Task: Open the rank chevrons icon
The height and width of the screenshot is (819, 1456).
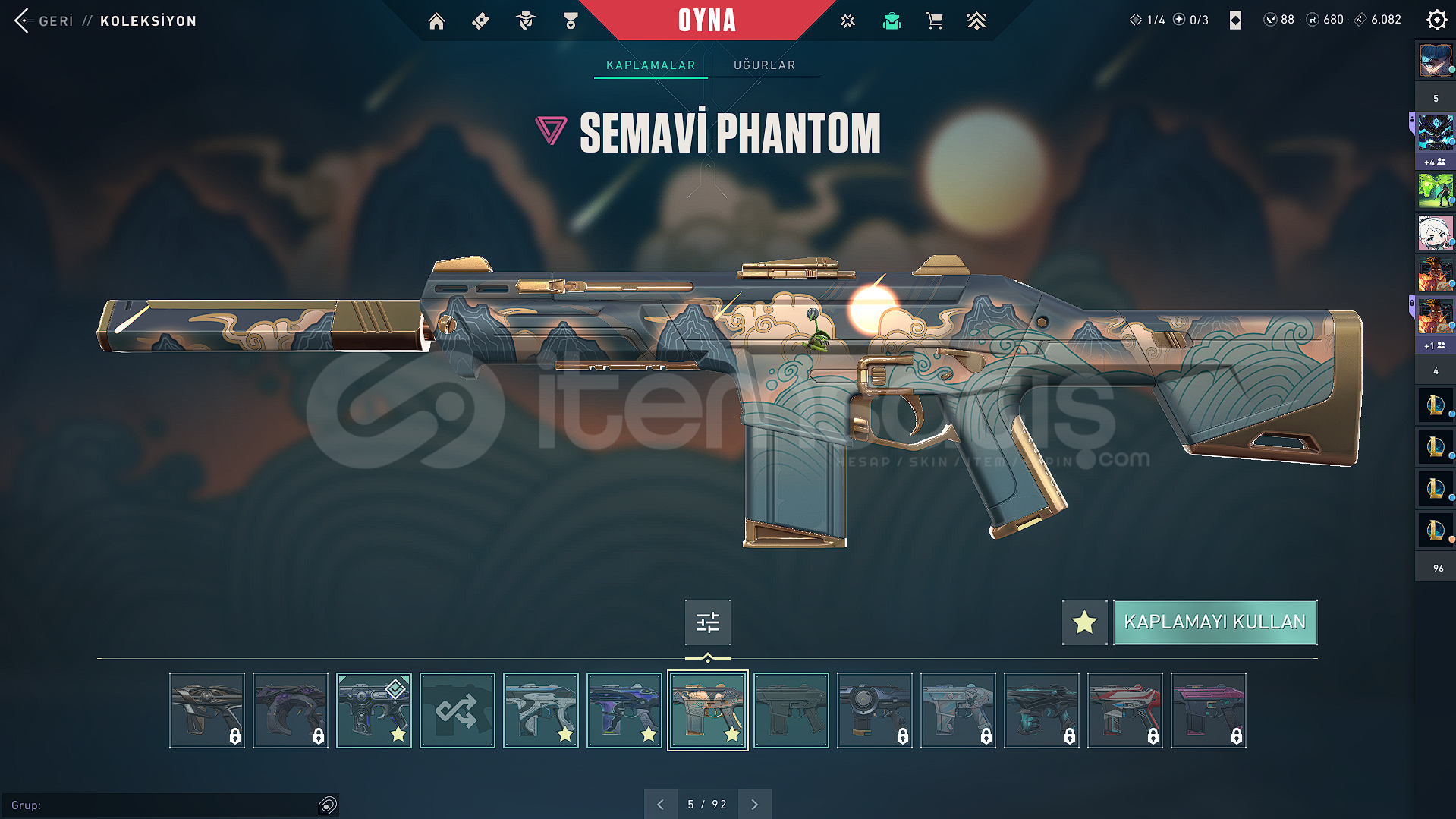Action: point(976,21)
